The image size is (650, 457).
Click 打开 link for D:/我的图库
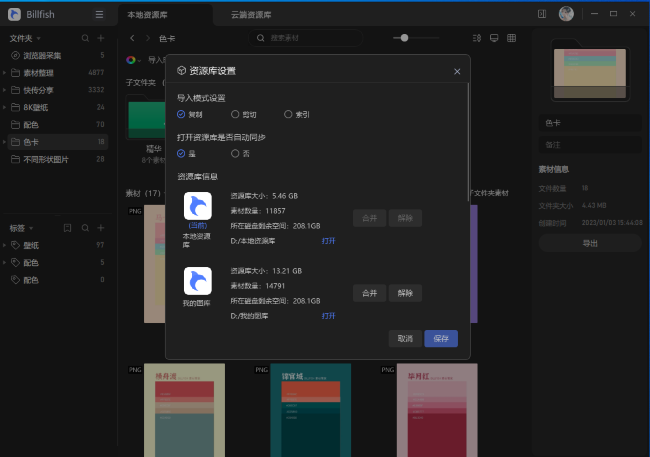pos(328,315)
